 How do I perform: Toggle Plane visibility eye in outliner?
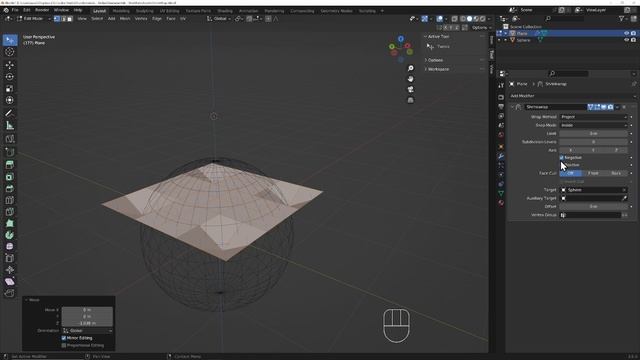point(627,33)
